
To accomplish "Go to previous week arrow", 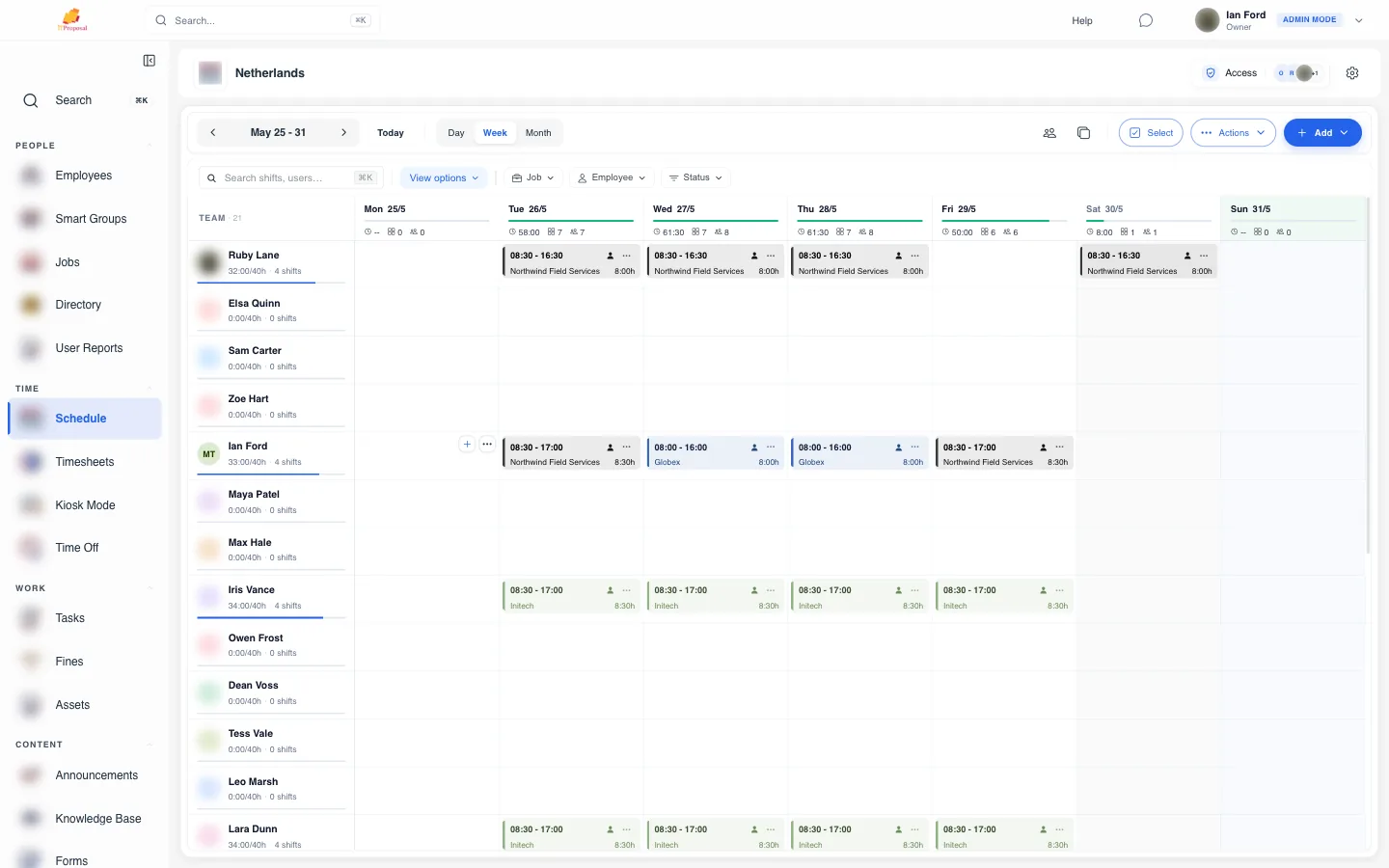I will [213, 133].
